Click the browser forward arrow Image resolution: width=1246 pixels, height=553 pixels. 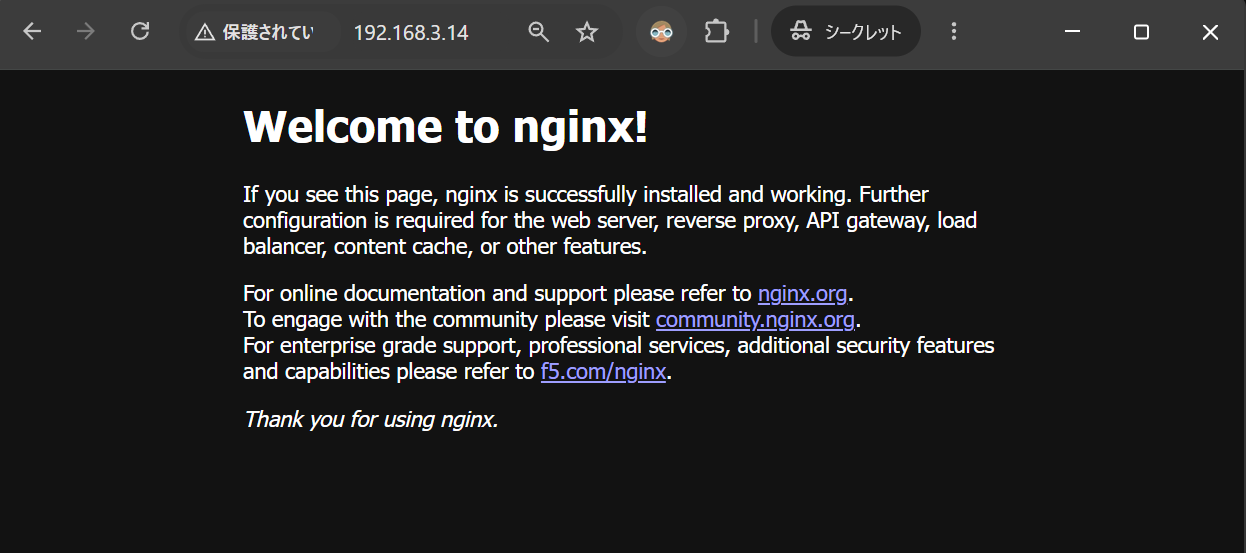pos(86,32)
